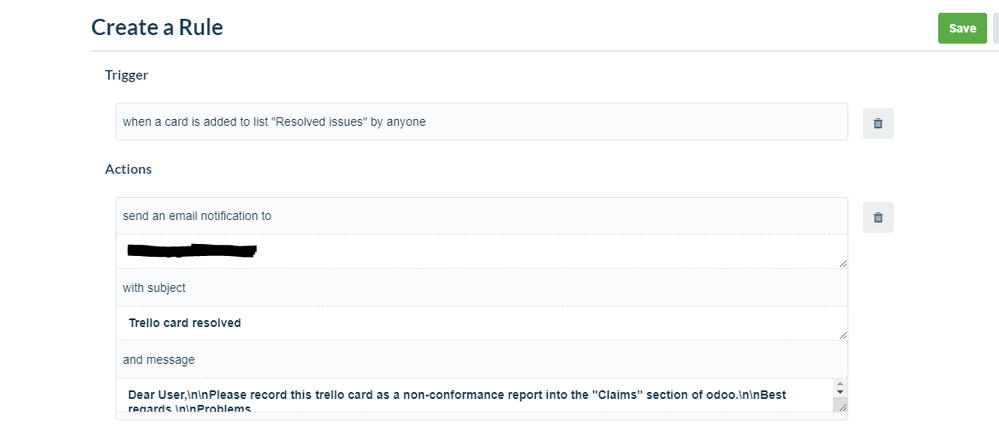
Task: Delete the trigger with its trash icon
Action: point(878,124)
